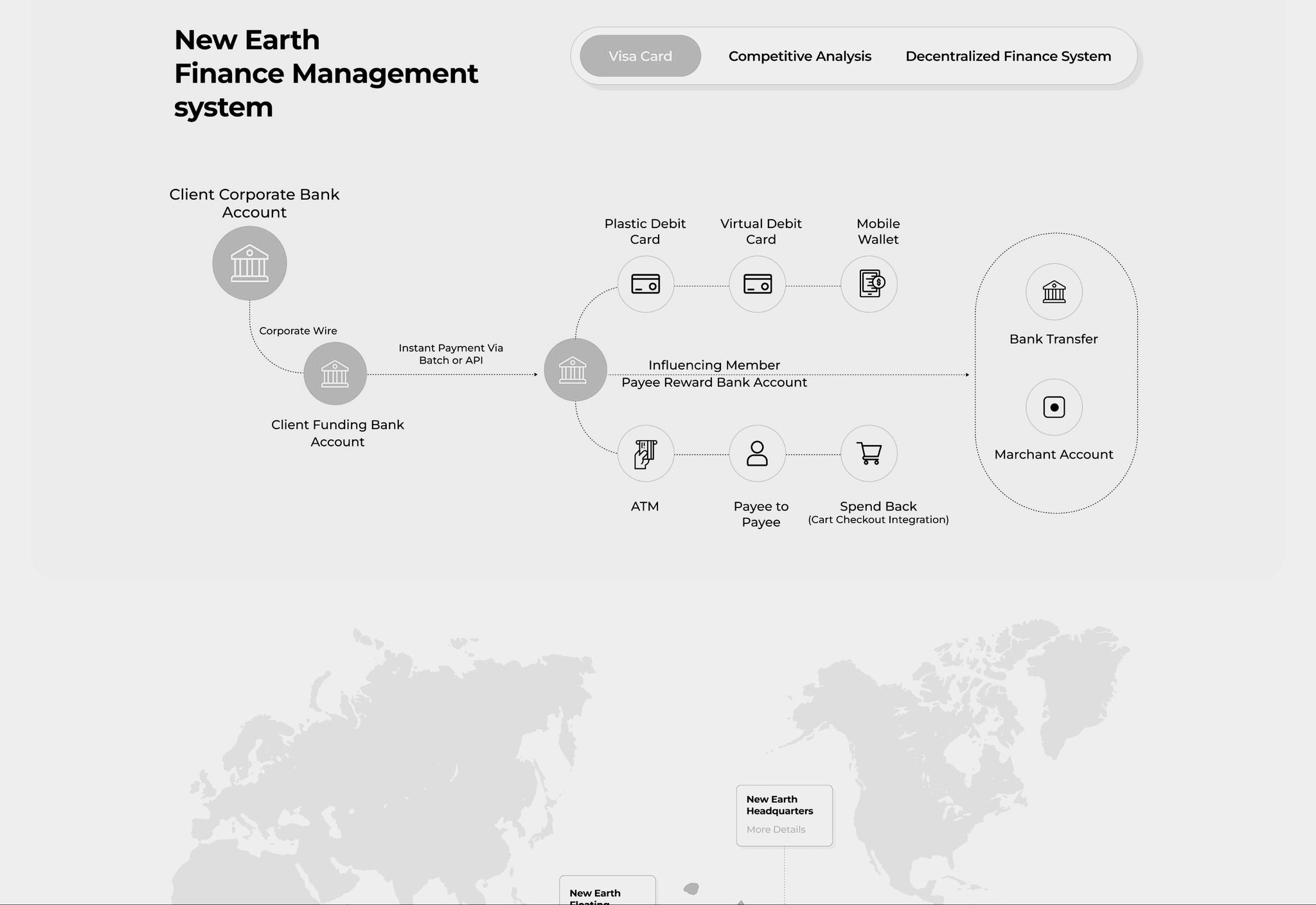
Task: Click the ATM cash withdrawal icon
Action: 645,454
